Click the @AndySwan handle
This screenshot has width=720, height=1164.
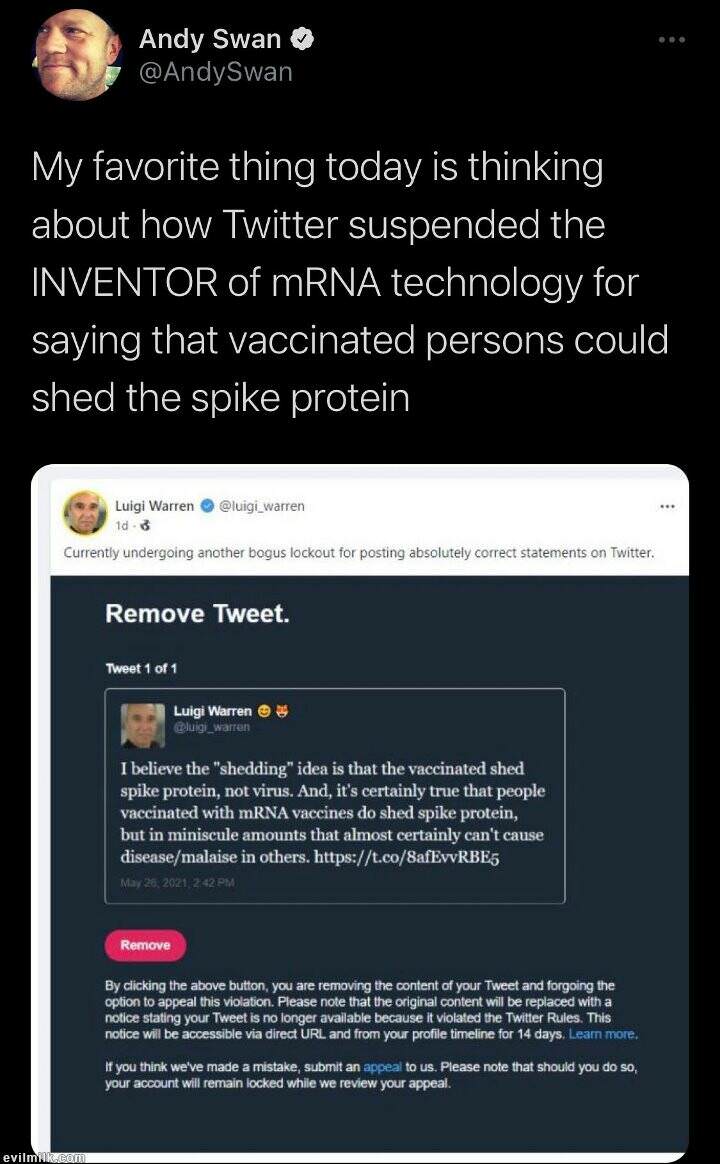pyautogui.click(x=216, y=72)
